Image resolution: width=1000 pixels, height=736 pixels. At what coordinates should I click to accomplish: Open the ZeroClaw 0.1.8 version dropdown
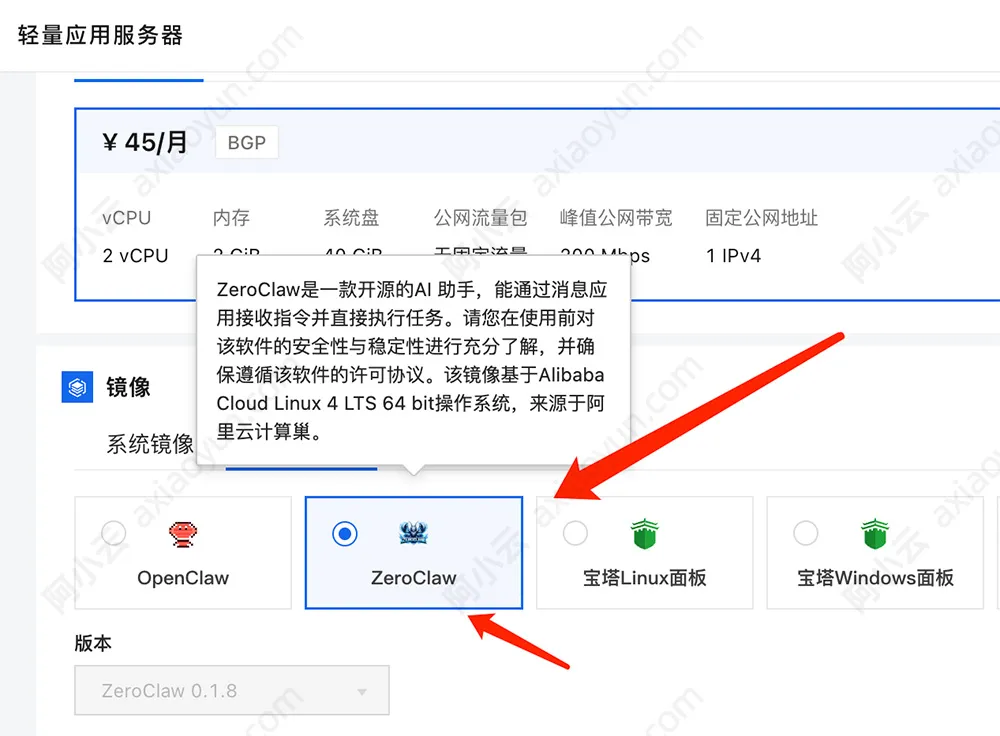tap(232, 690)
